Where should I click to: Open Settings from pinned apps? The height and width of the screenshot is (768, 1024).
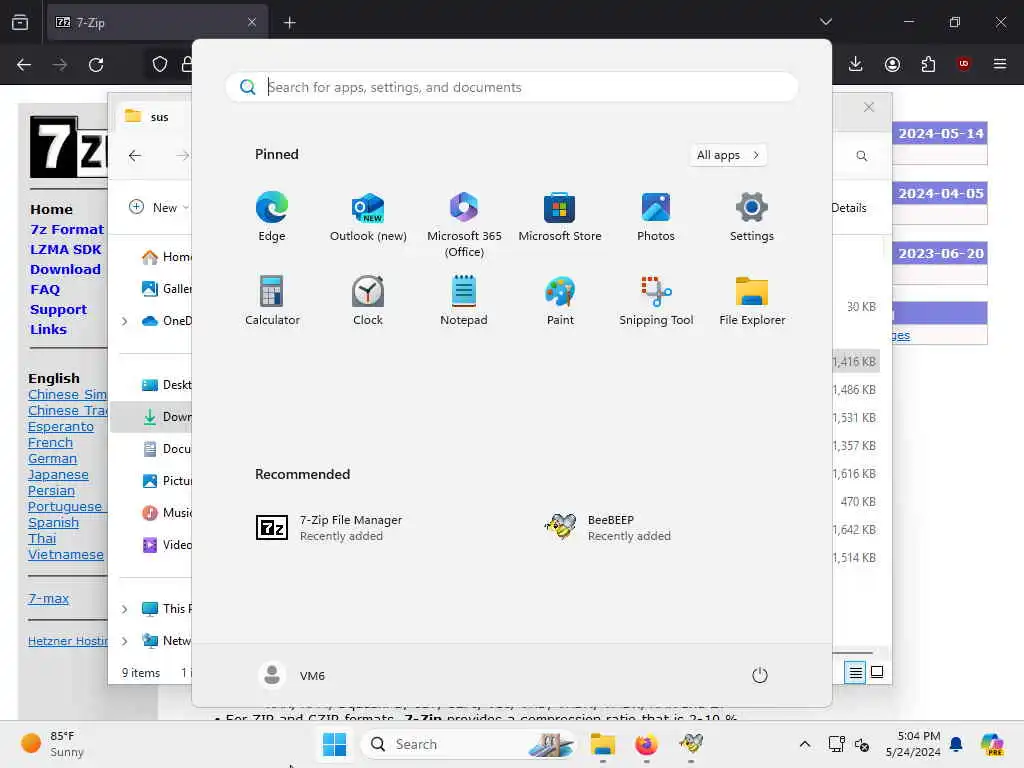click(x=752, y=217)
